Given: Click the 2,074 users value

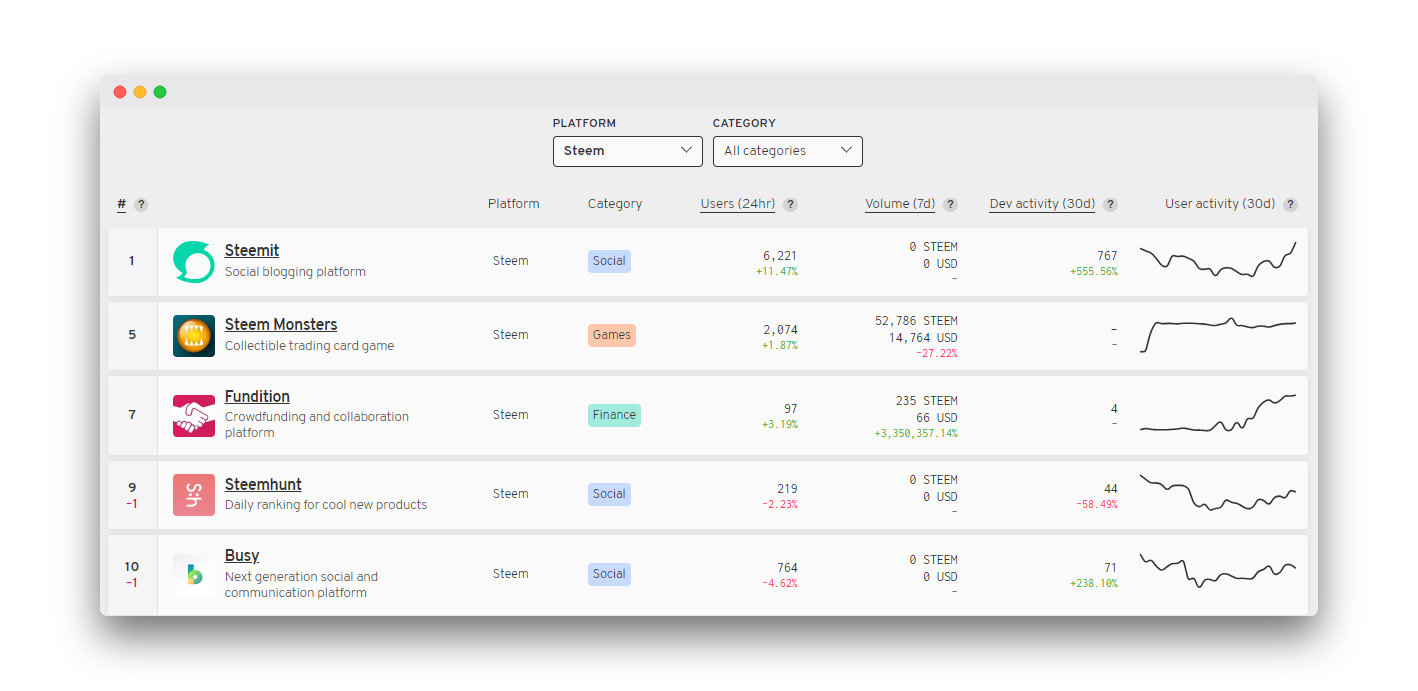Looking at the screenshot, I should (x=780, y=330).
